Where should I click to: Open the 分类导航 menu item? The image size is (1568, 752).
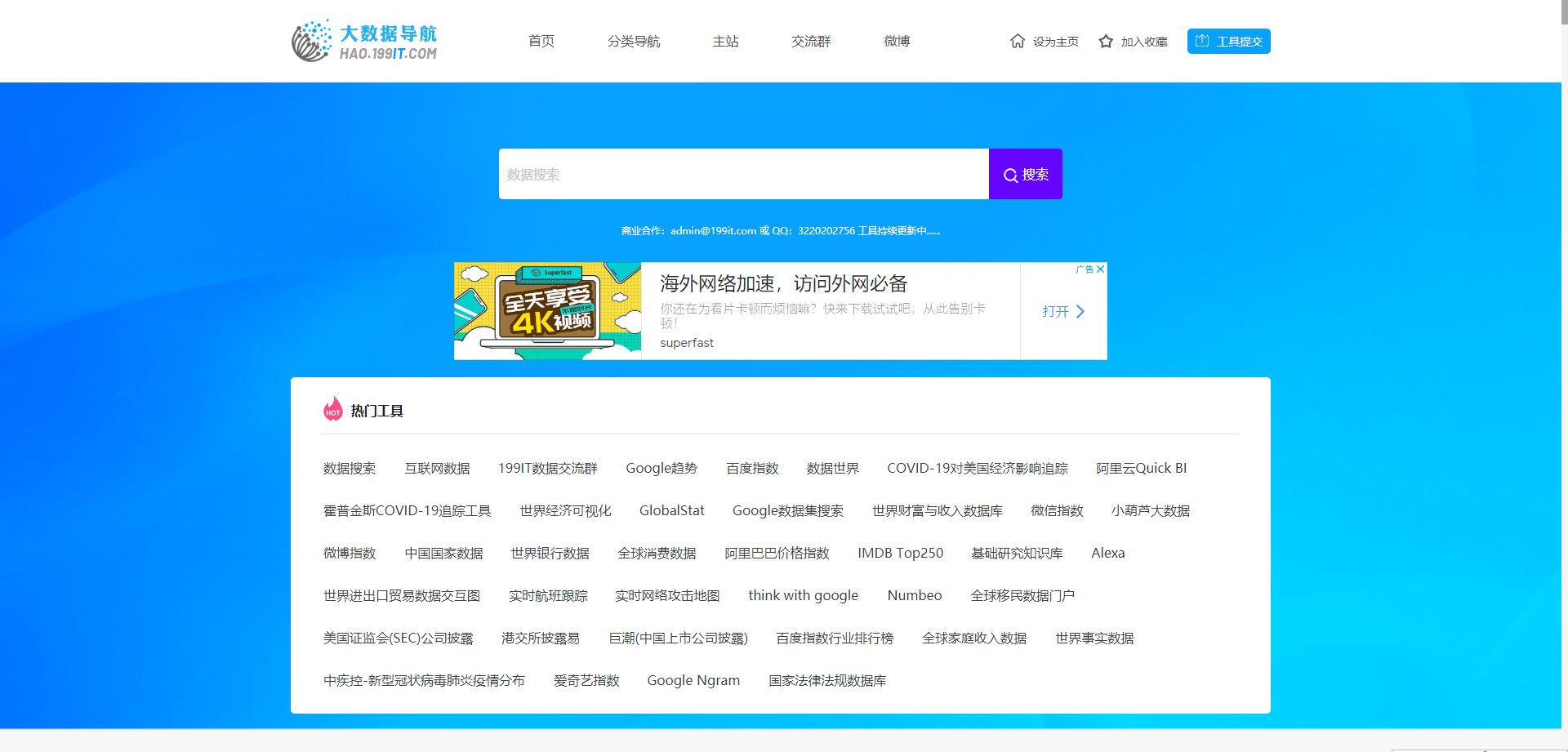pos(633,41)
